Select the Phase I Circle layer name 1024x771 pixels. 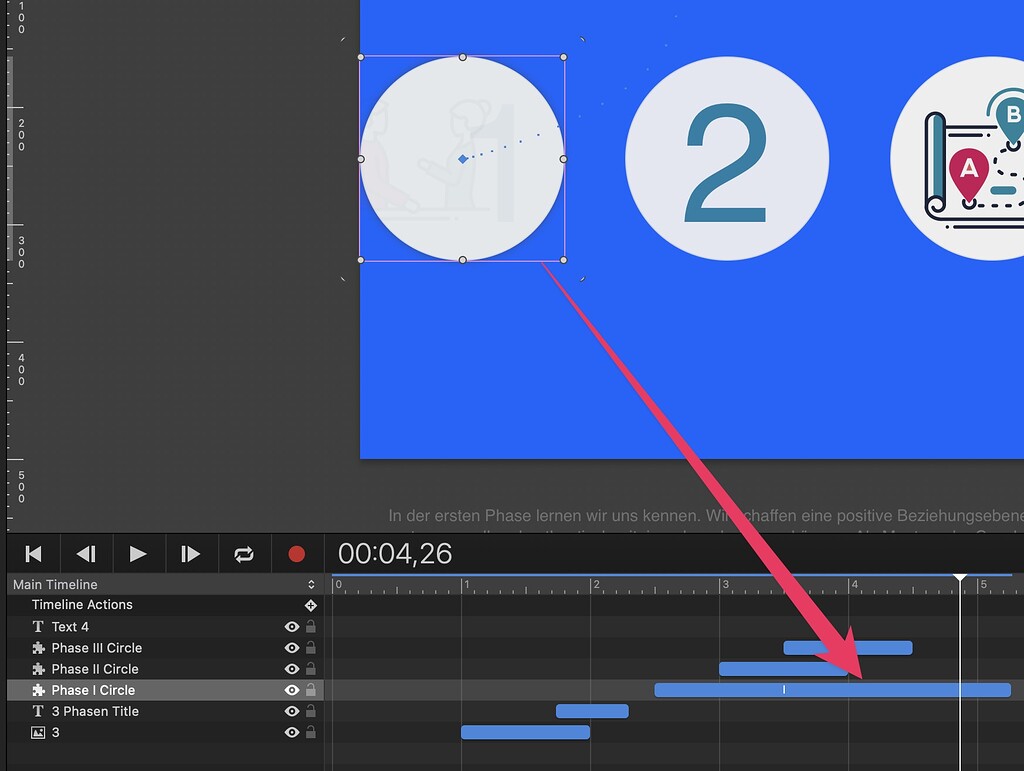95,690
